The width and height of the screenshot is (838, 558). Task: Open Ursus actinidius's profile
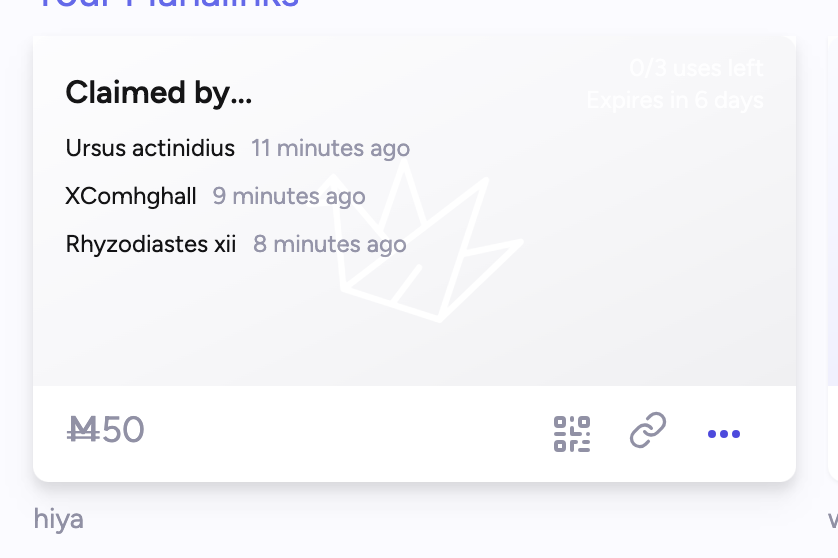(150, 148)
